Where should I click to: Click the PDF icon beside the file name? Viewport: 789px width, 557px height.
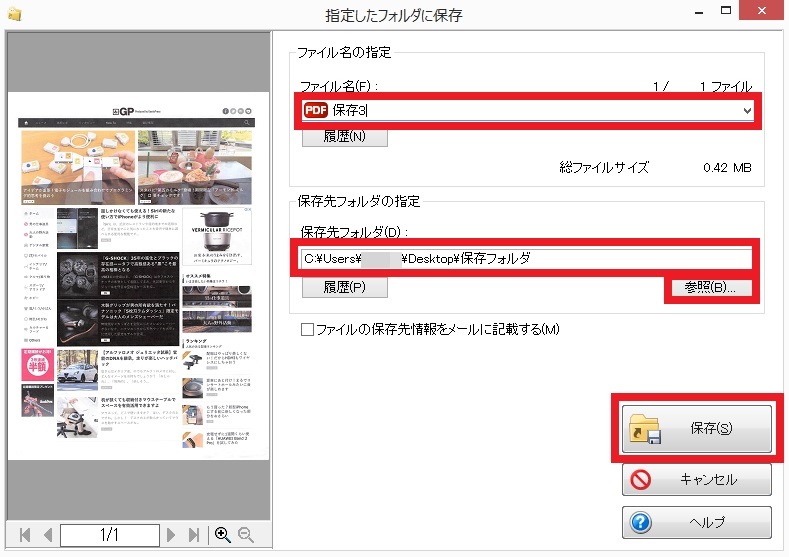click(x=316, y=110)
